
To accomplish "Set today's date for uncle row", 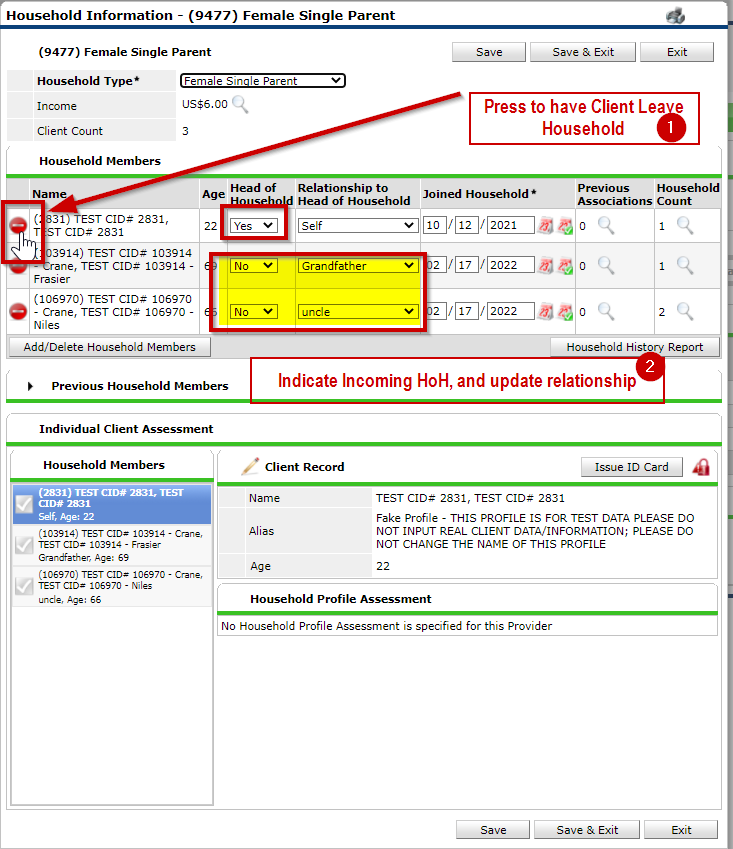I will [x=565, y=311].
